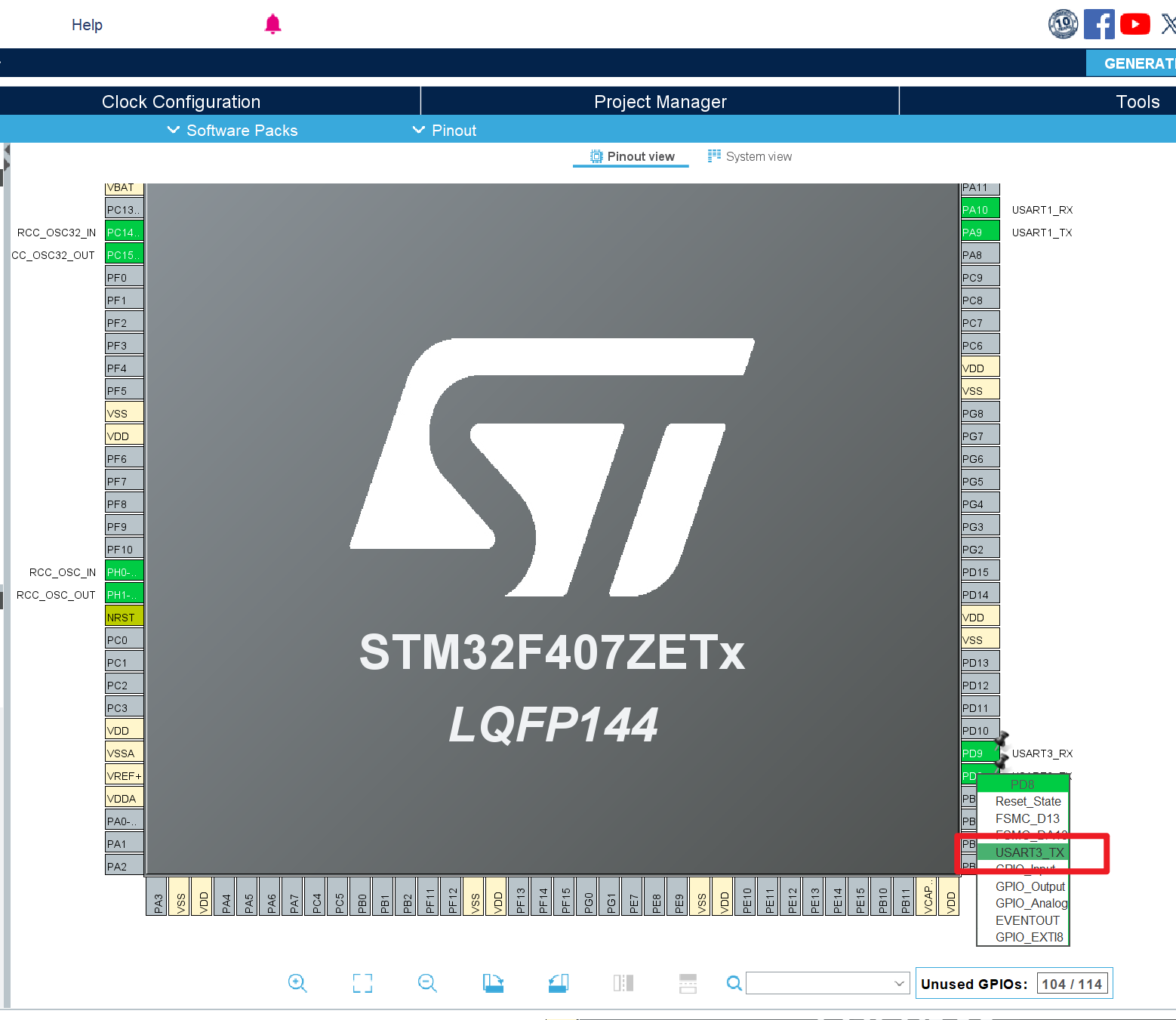Click the PC0 pin
The image size is (1176, 1020).
tap(125, 639)
